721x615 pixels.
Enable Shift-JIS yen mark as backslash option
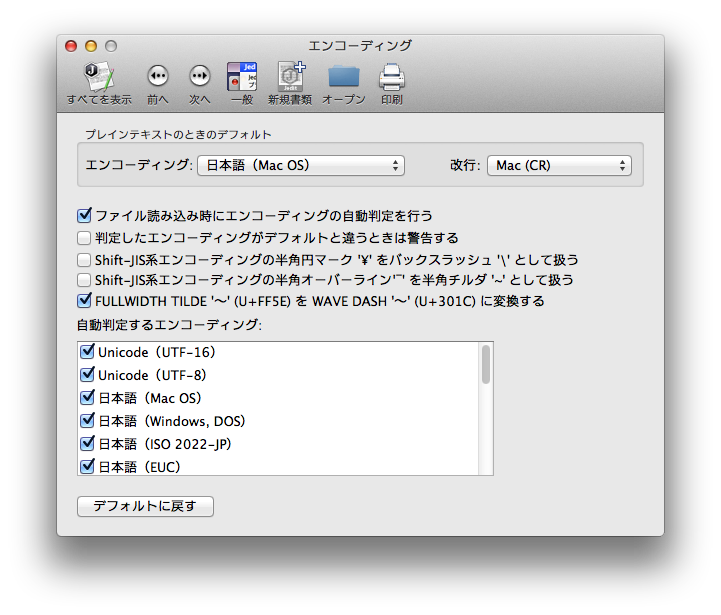tap(84, 260)
